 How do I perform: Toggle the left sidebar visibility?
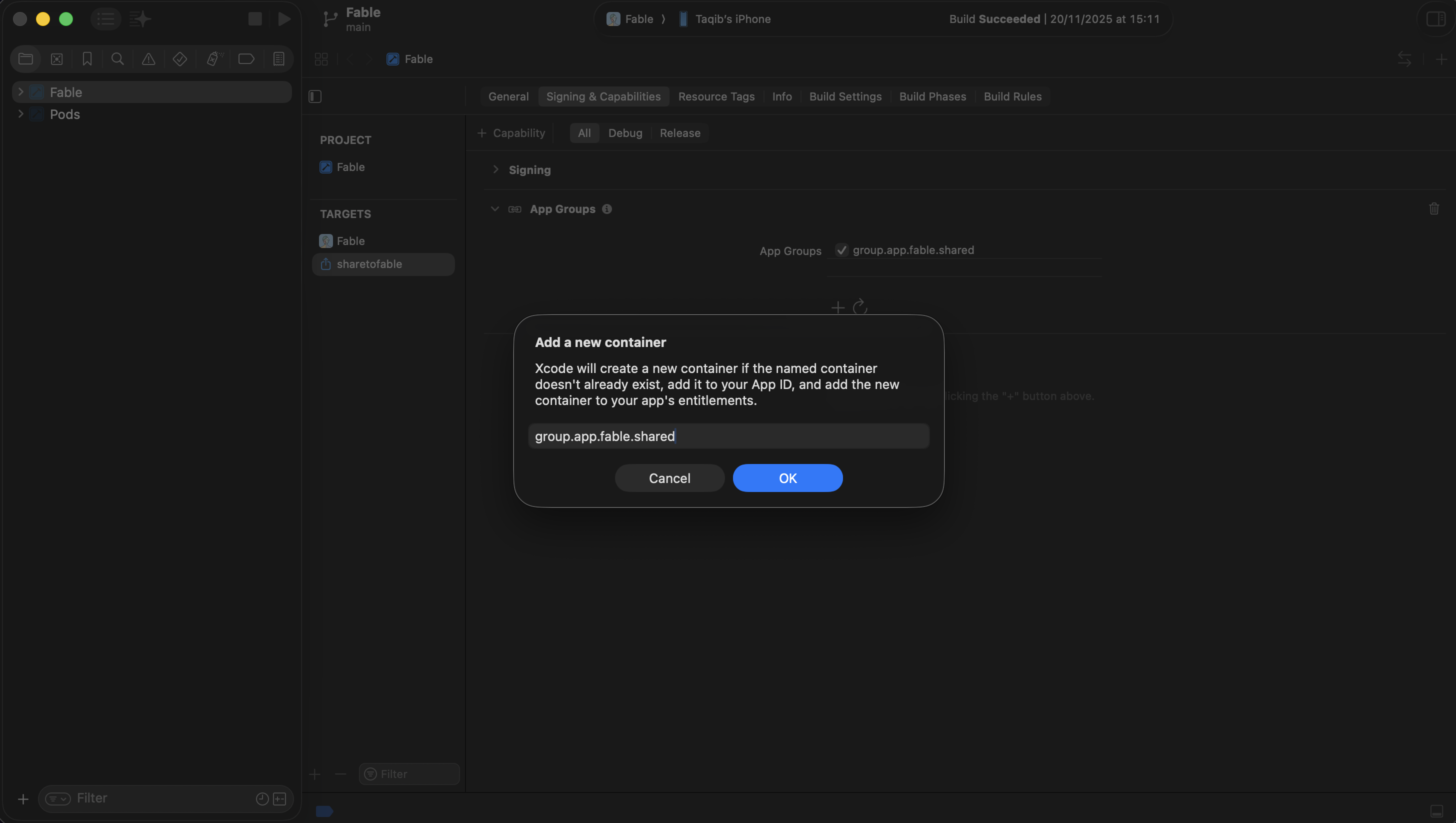coord(314,96)
